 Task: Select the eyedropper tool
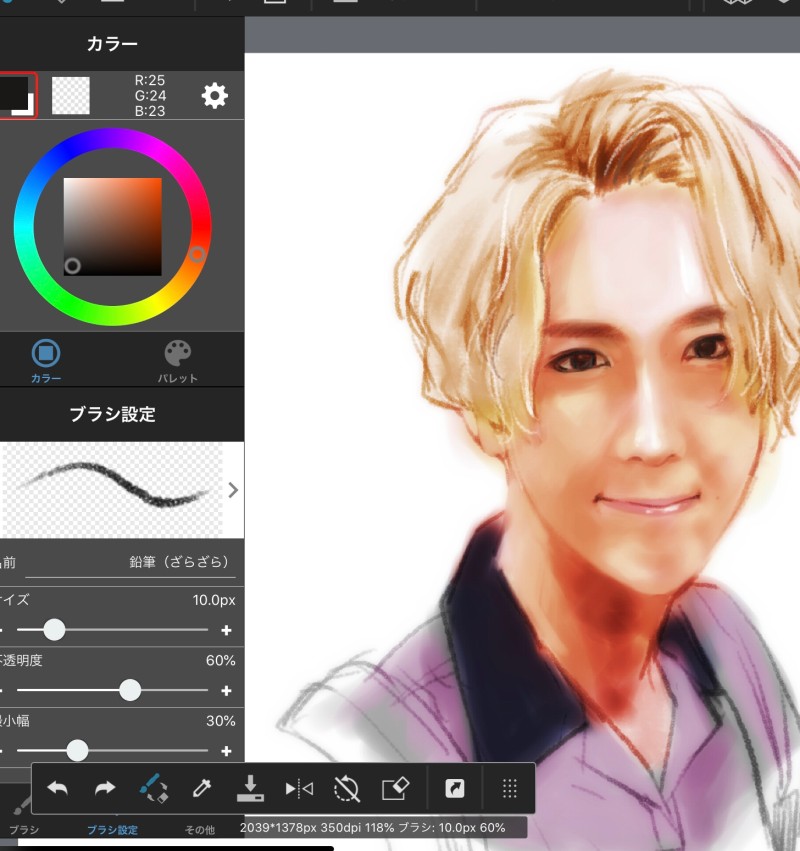(202, 788)
